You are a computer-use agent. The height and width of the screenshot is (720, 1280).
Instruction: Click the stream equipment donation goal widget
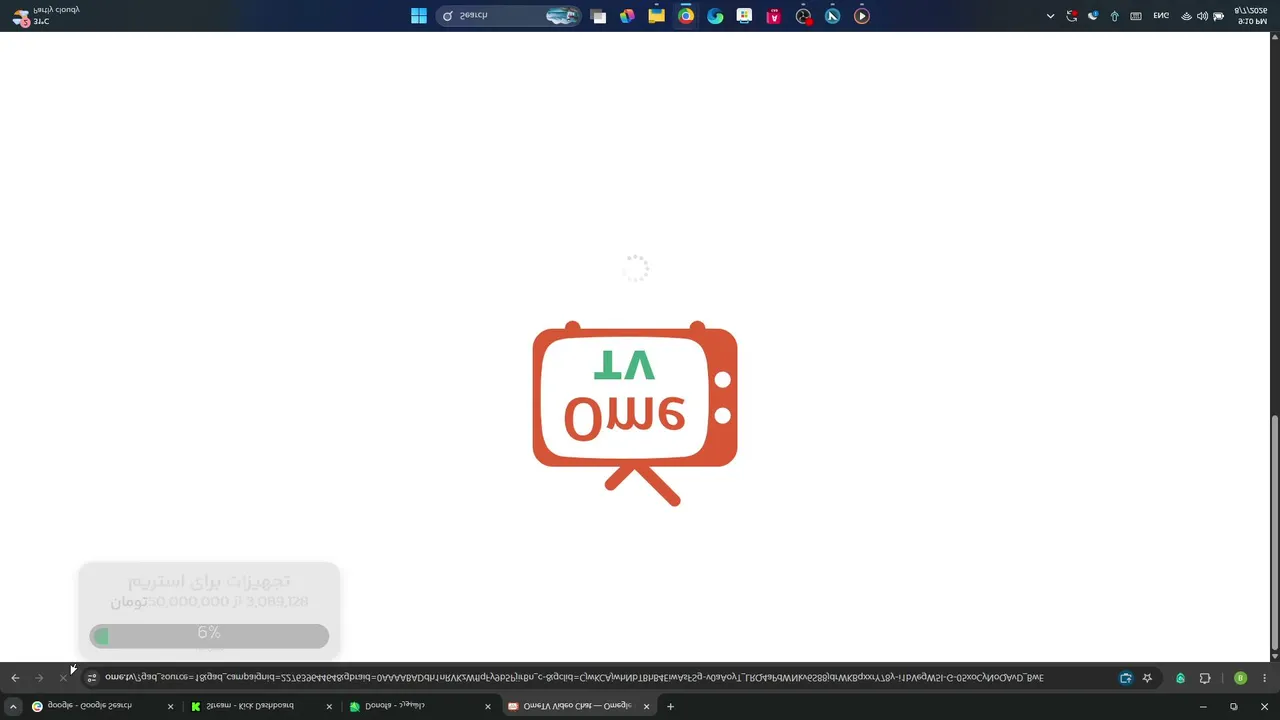click(x=209, y=610)
